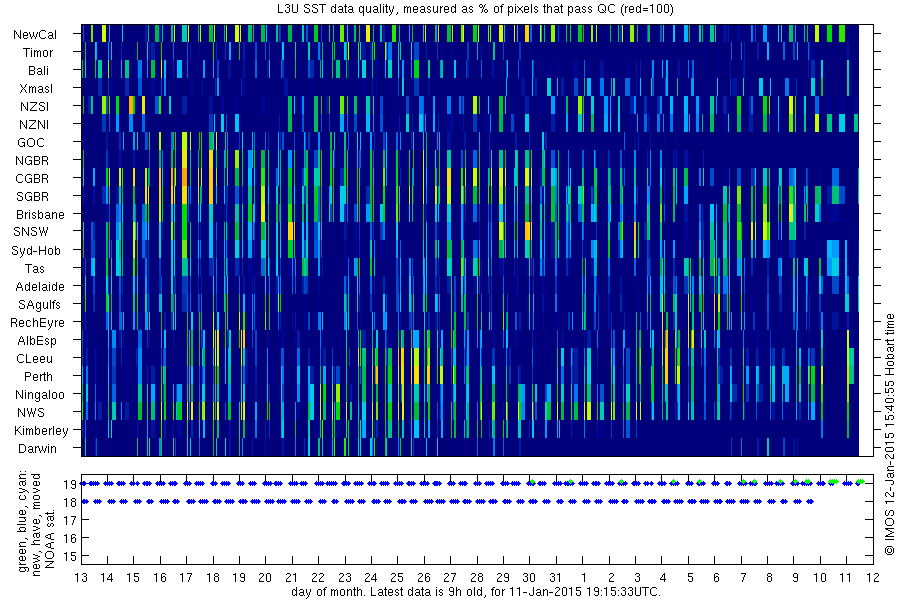Click day 25 on the bottom x-axis
The image size is (900, 600).
397,578
